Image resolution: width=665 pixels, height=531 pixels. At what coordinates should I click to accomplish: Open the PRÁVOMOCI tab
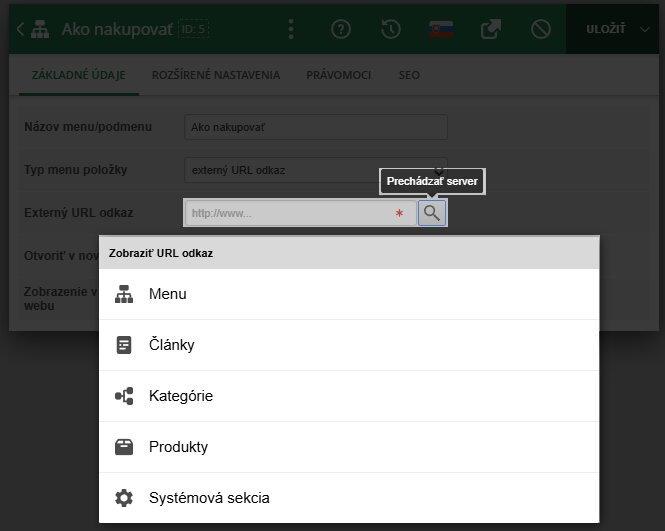pyautogui.click(x=338, y=75)
